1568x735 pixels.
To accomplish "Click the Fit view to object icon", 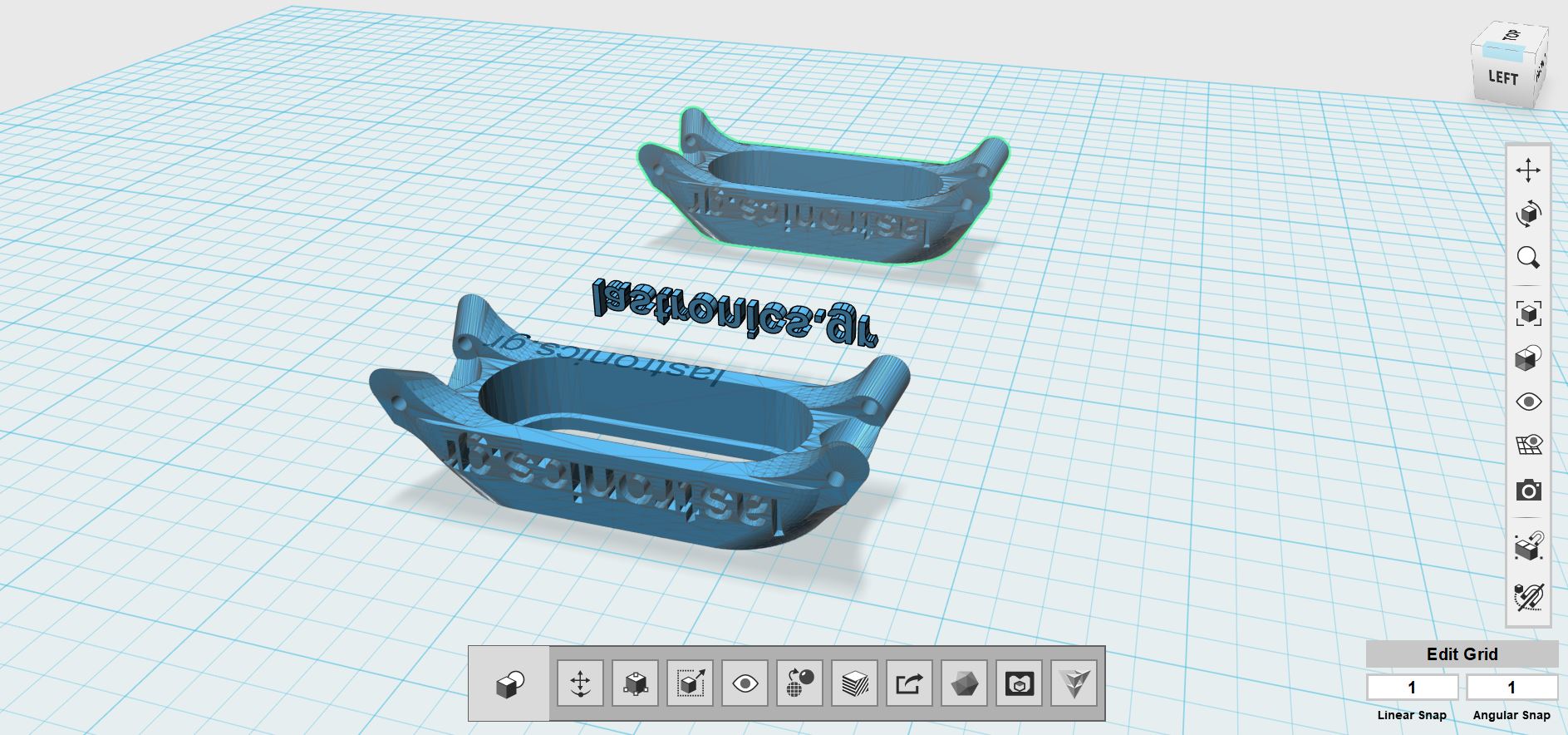I will [1527, 313].
